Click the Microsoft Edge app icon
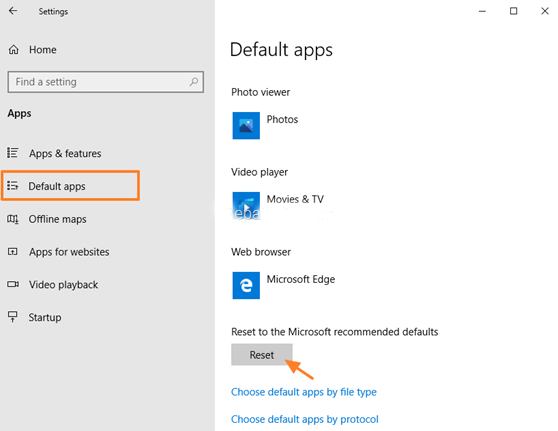Viewport: 558px width, 431px height. (x=246, y=285)
